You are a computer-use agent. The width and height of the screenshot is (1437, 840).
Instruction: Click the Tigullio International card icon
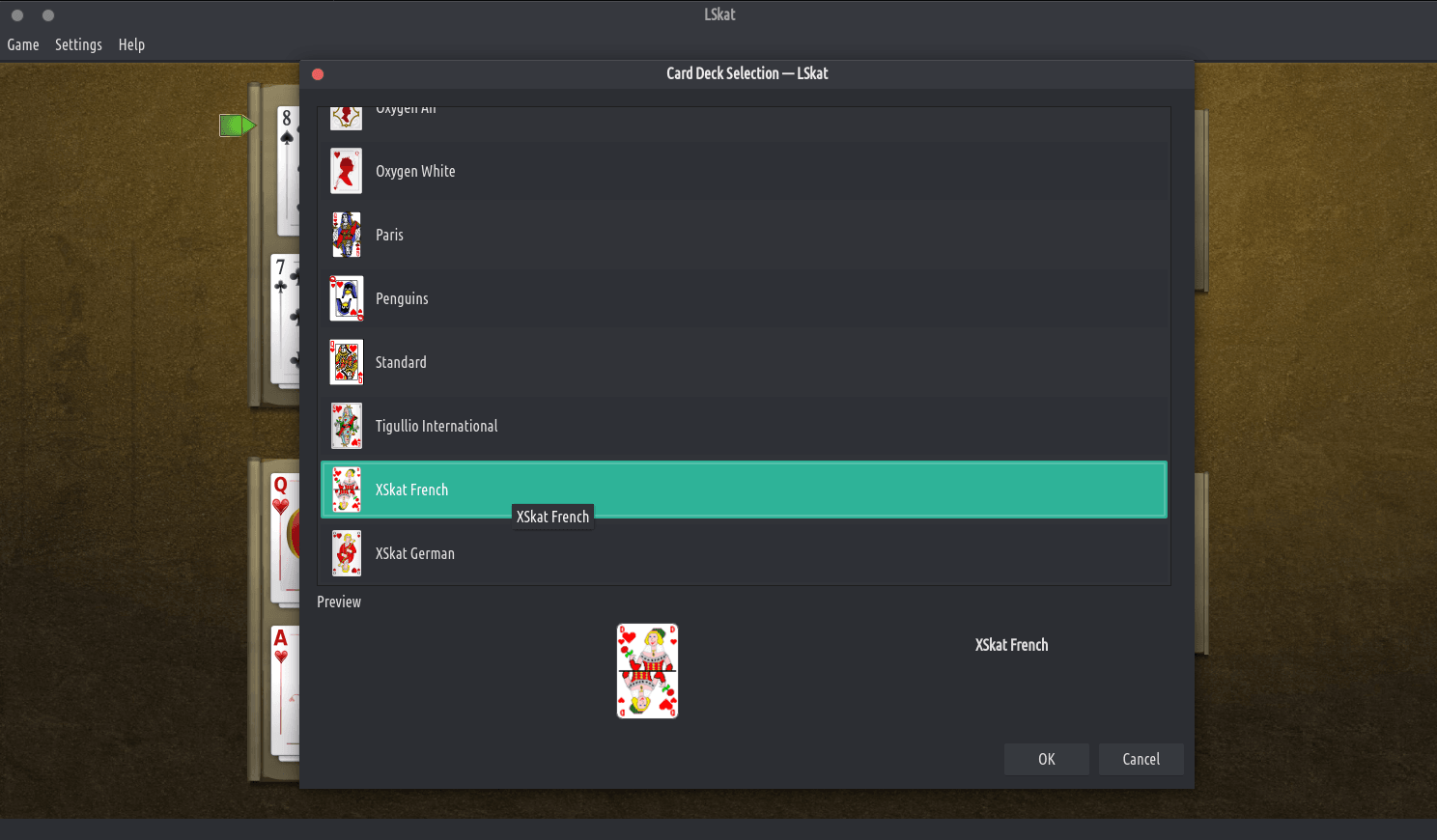tap(347, 426)
